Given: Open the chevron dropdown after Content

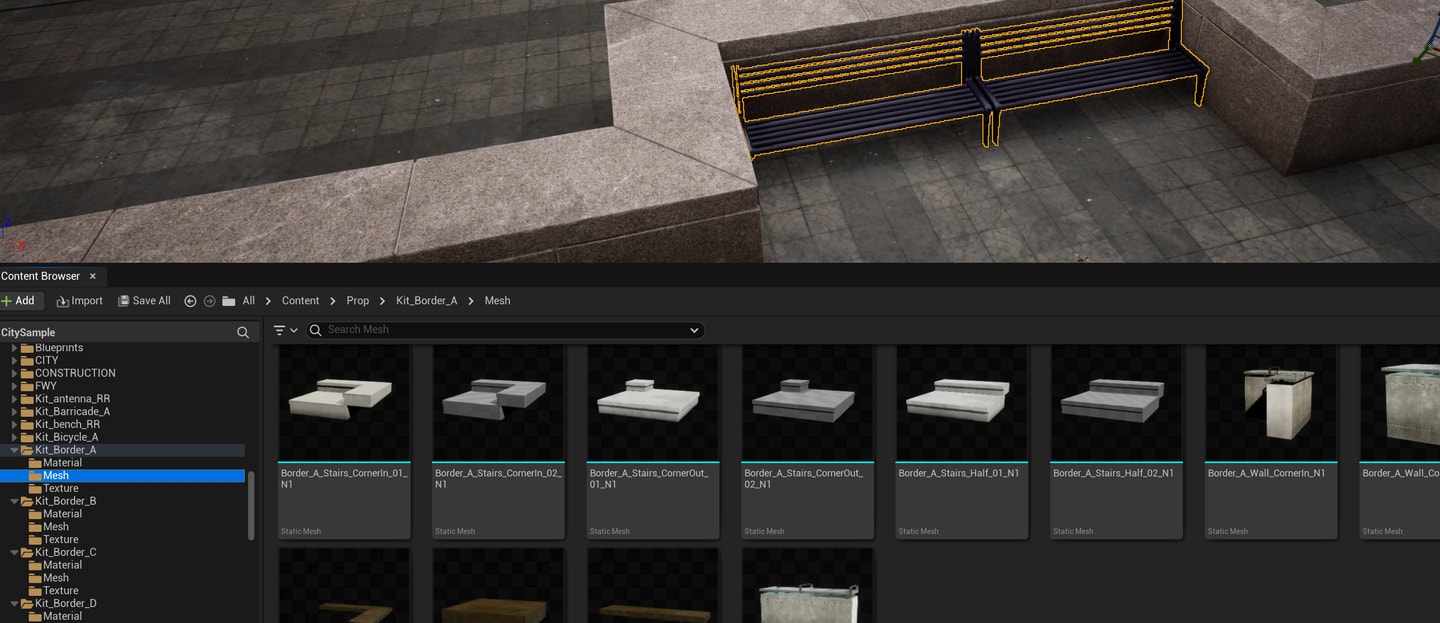Looking at the screenshot, I should tap(333, 301).
